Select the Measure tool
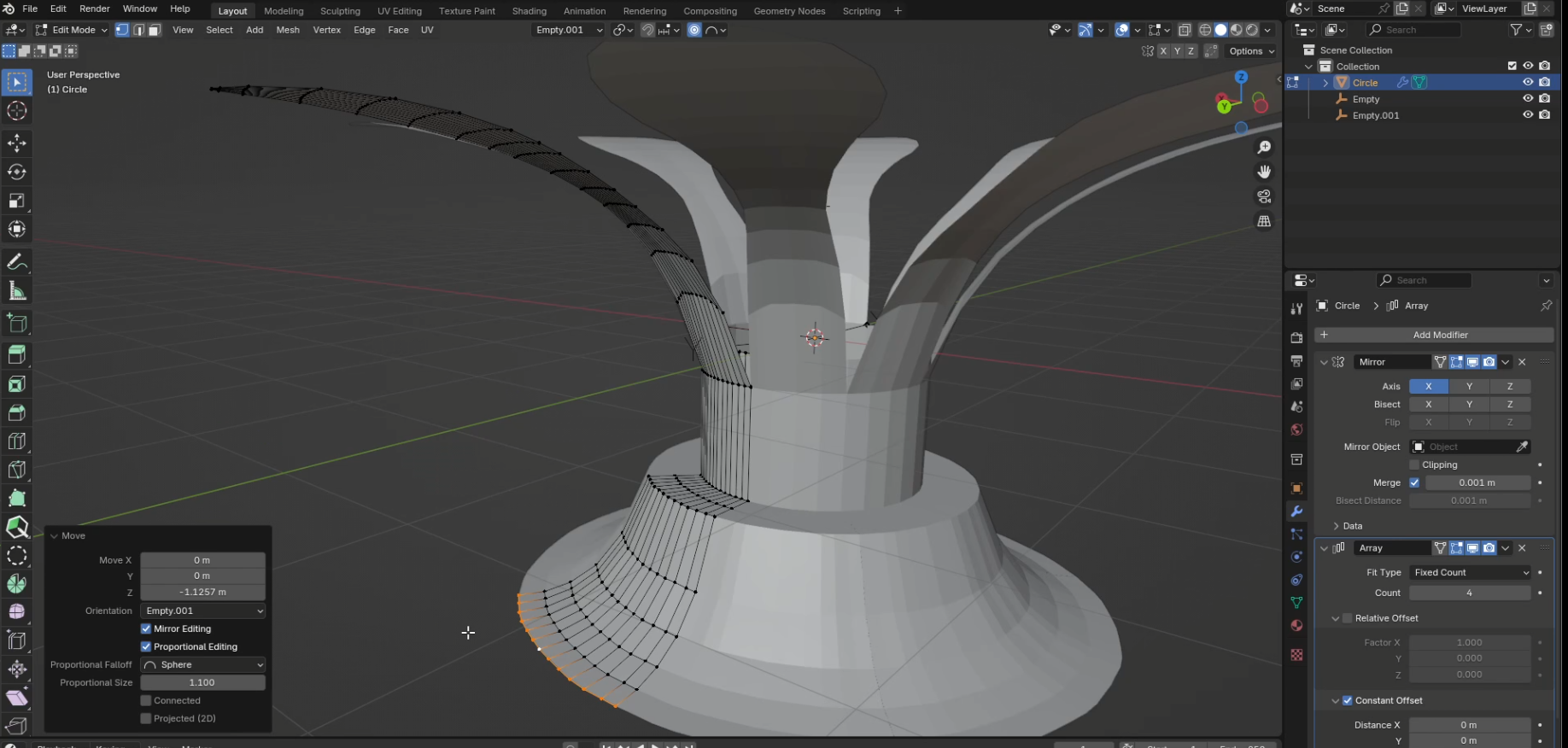This screenshot has height=748, width=1568. (x=17, y=291)
